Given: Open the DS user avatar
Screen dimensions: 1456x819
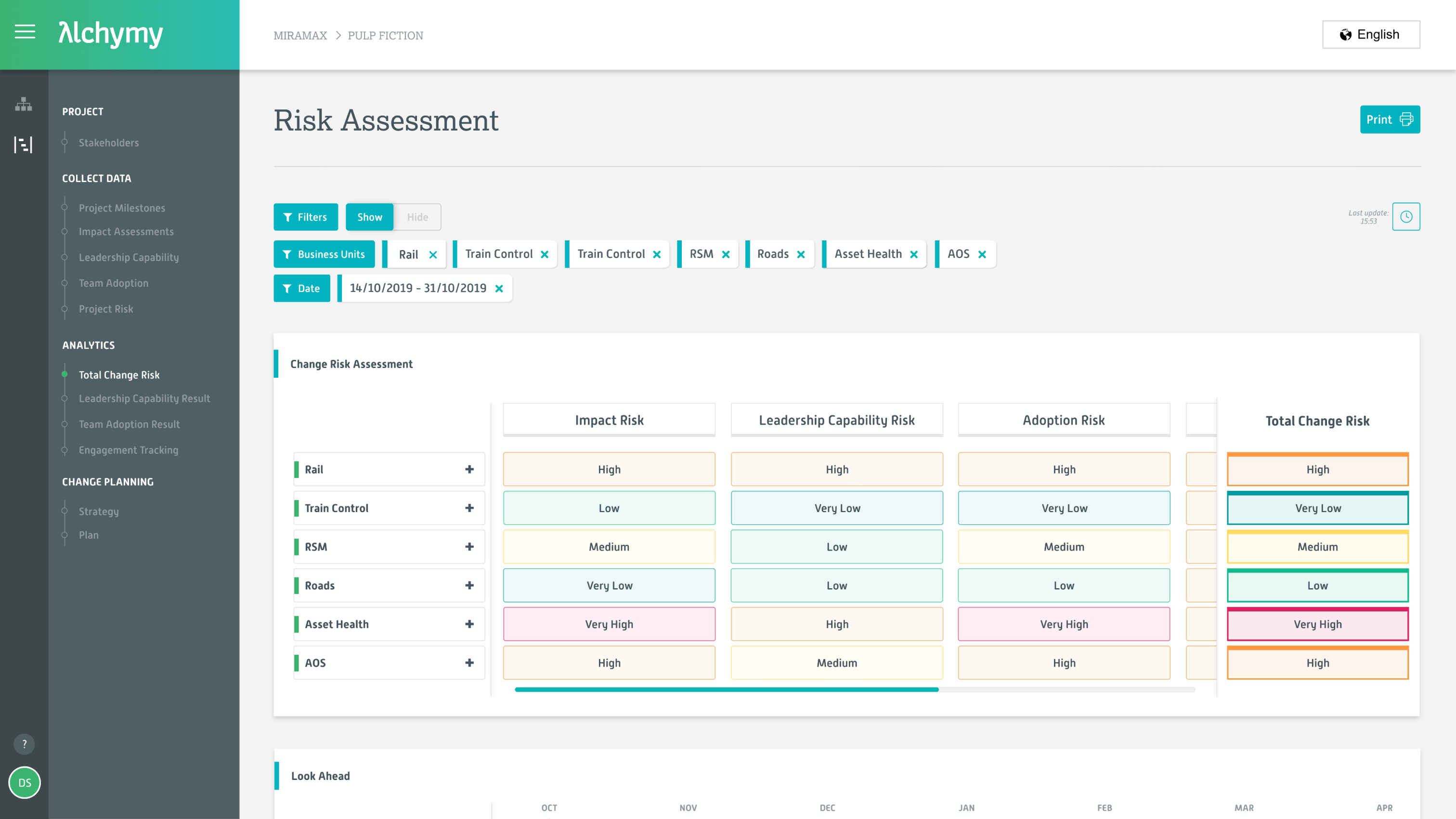Looking at the screenshot, I should 24,783.
